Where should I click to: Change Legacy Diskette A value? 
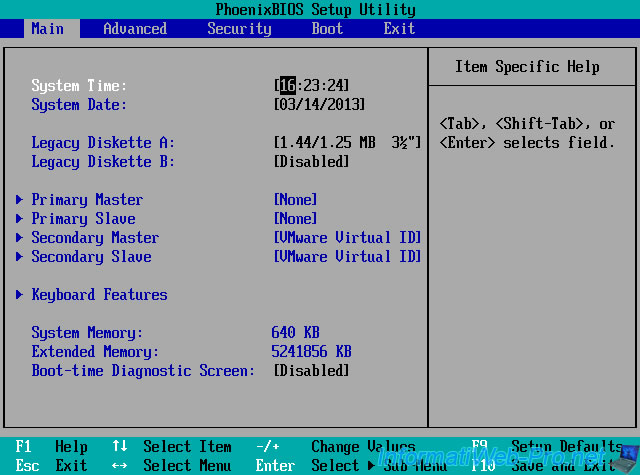[347, 142]
